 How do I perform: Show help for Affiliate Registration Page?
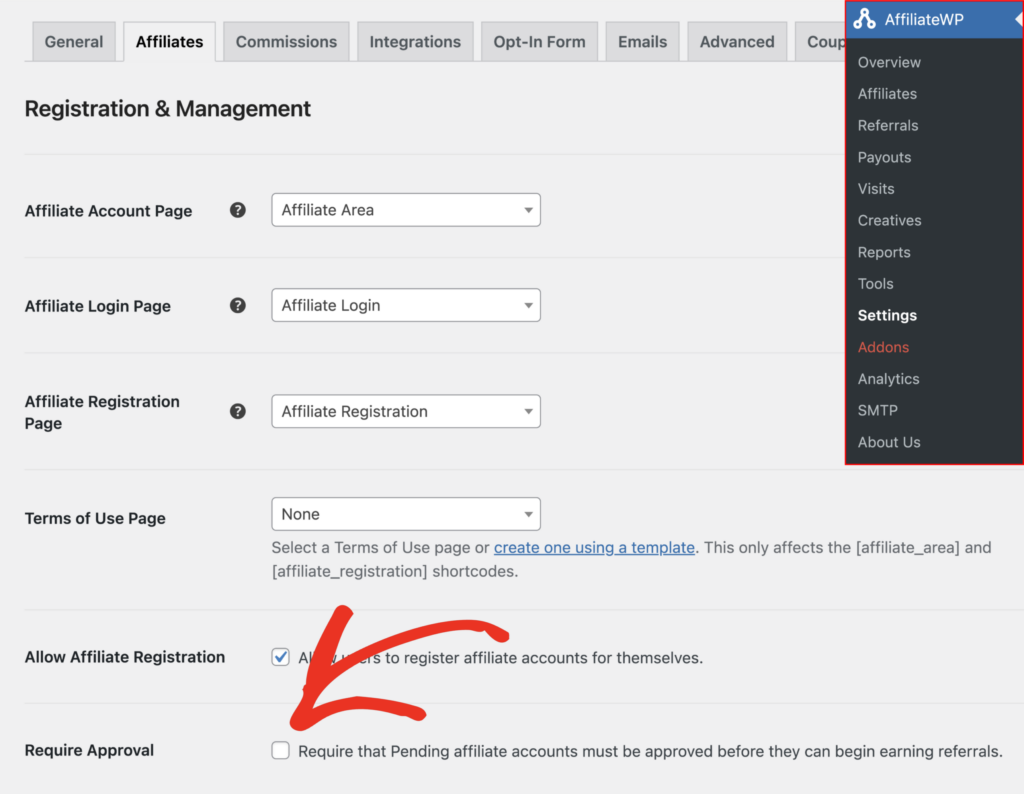coord(238,411)
